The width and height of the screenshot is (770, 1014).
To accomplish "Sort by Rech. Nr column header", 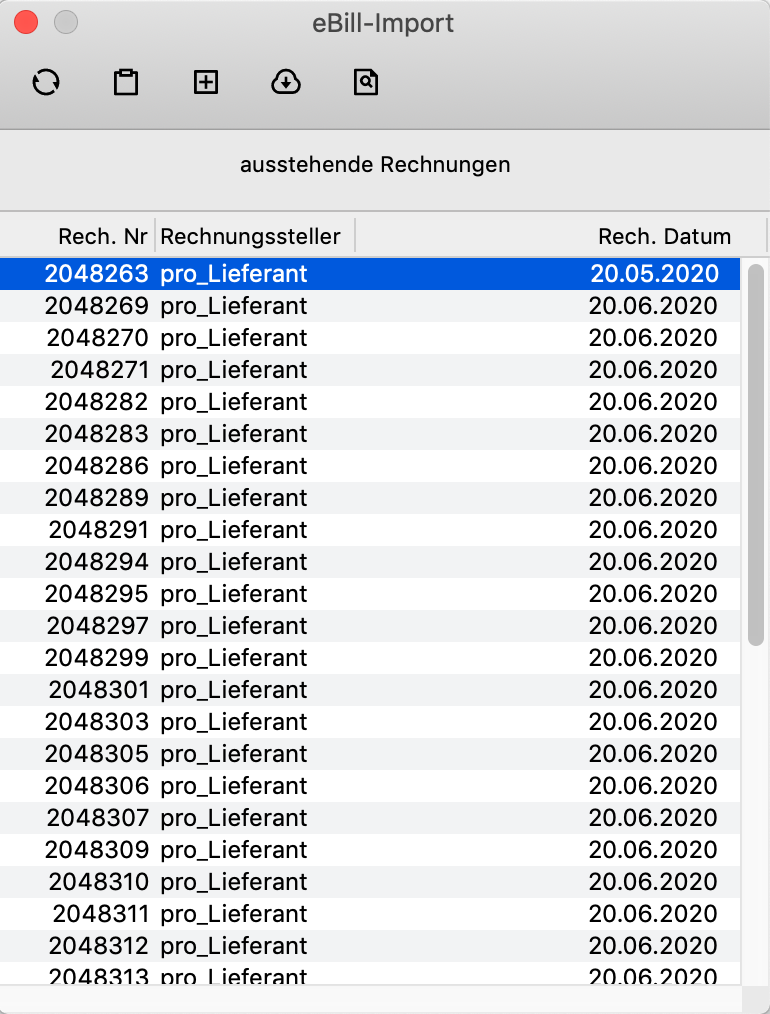I will coord(102,237).
